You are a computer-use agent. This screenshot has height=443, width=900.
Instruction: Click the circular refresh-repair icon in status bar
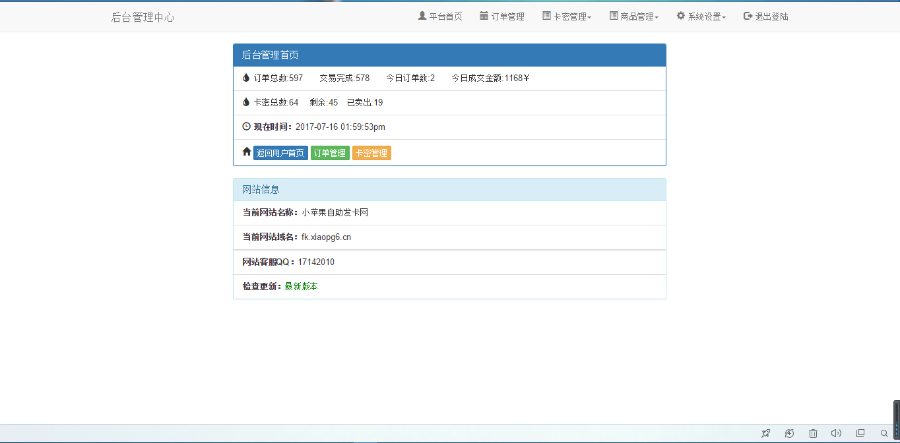pos(789,433)
